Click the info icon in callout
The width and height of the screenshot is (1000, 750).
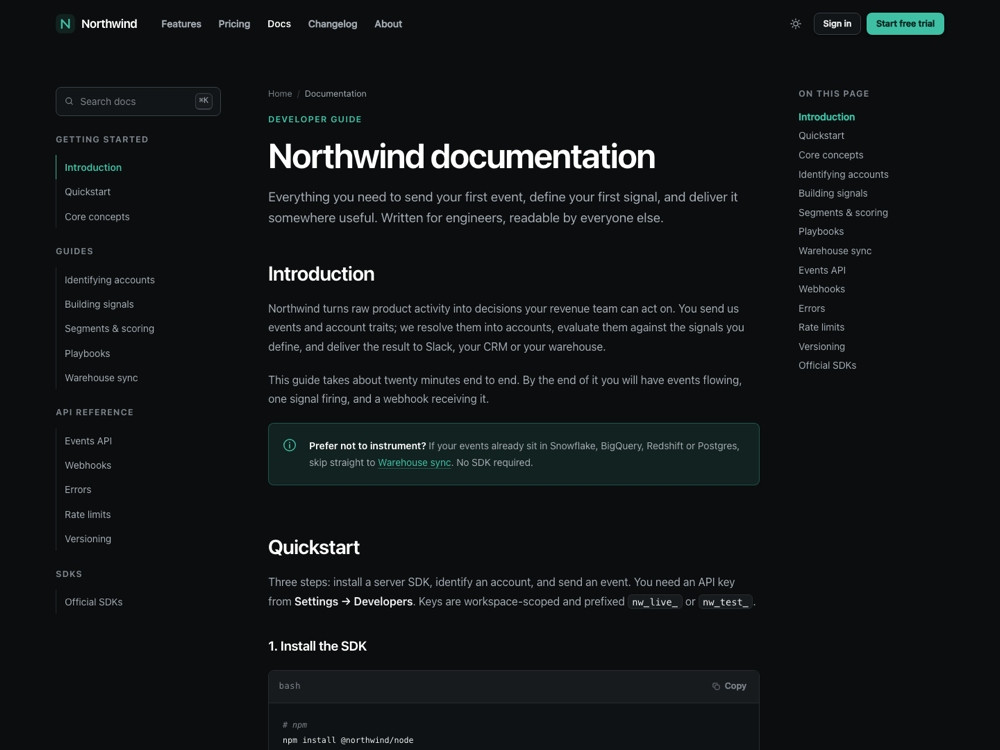click(290, 445)
